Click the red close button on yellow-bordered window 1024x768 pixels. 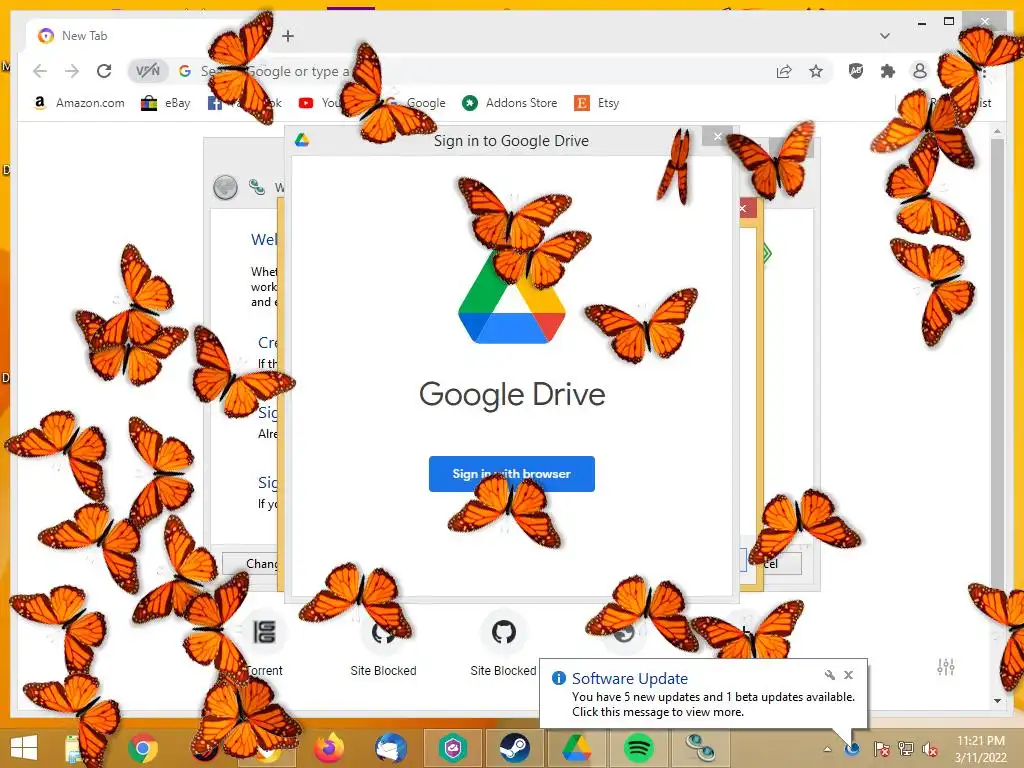pyautogui.click(x=745, y=208)
